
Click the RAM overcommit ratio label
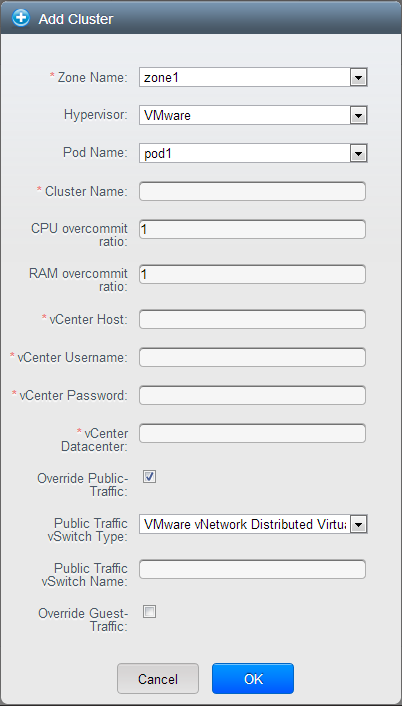(78, 280)
